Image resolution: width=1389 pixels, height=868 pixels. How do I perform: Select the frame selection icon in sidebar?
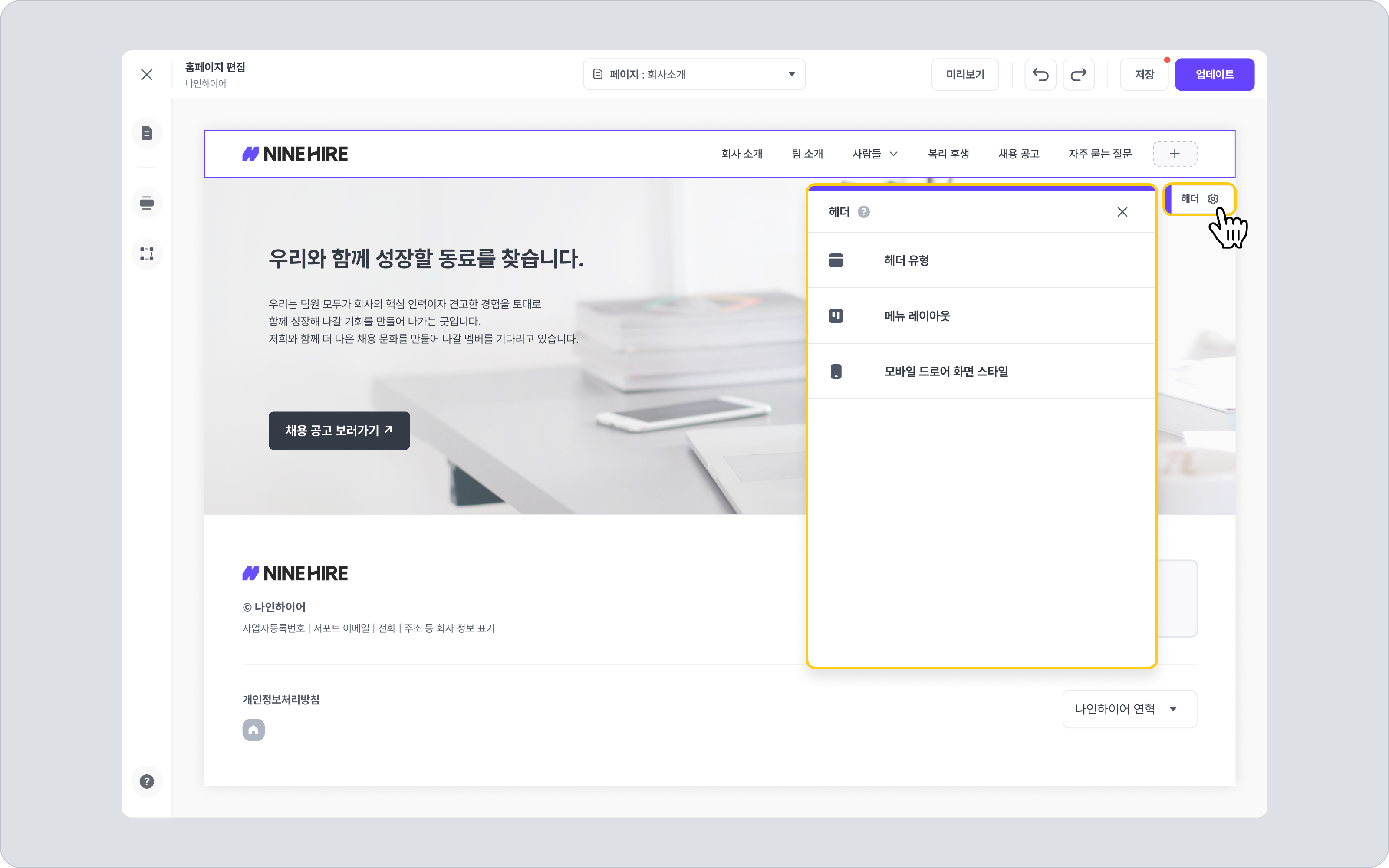[147, 254]
